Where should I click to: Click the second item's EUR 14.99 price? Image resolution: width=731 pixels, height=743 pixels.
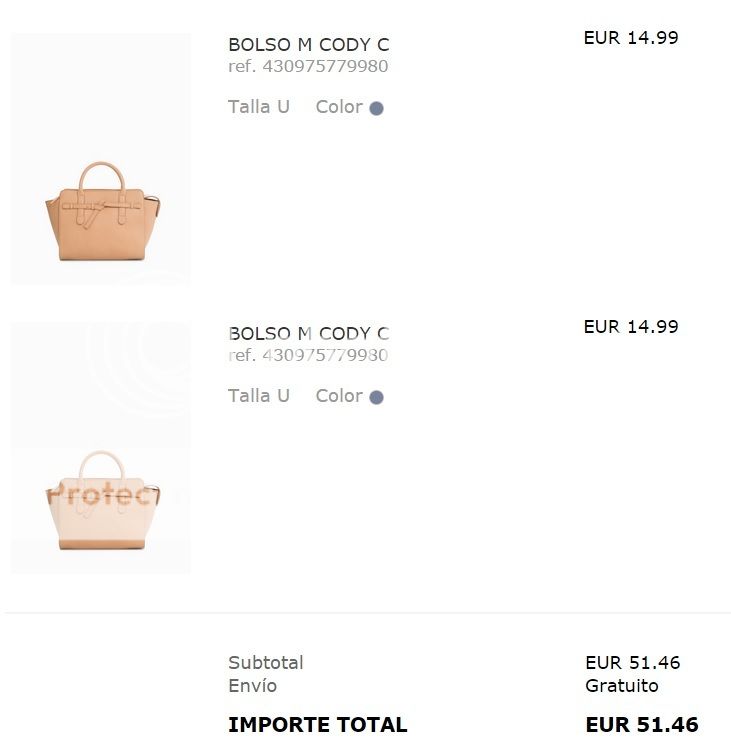coord(631,327)
